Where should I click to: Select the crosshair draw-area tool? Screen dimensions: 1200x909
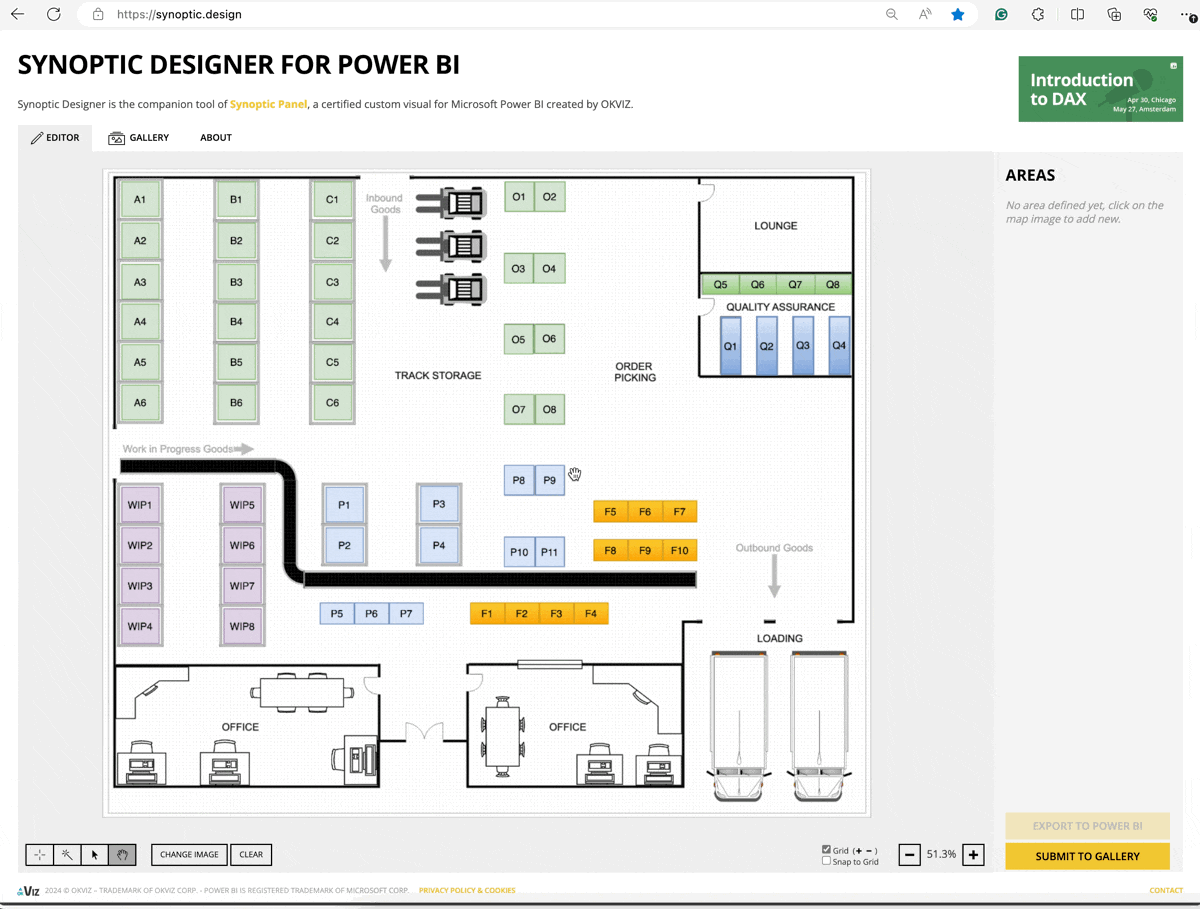[39, 855]
